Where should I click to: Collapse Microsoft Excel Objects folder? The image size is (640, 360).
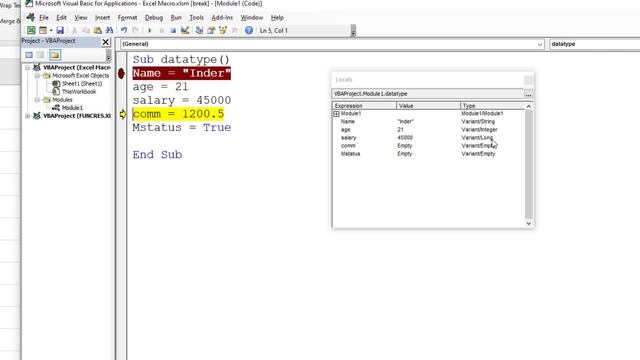(x=37, y=76)
